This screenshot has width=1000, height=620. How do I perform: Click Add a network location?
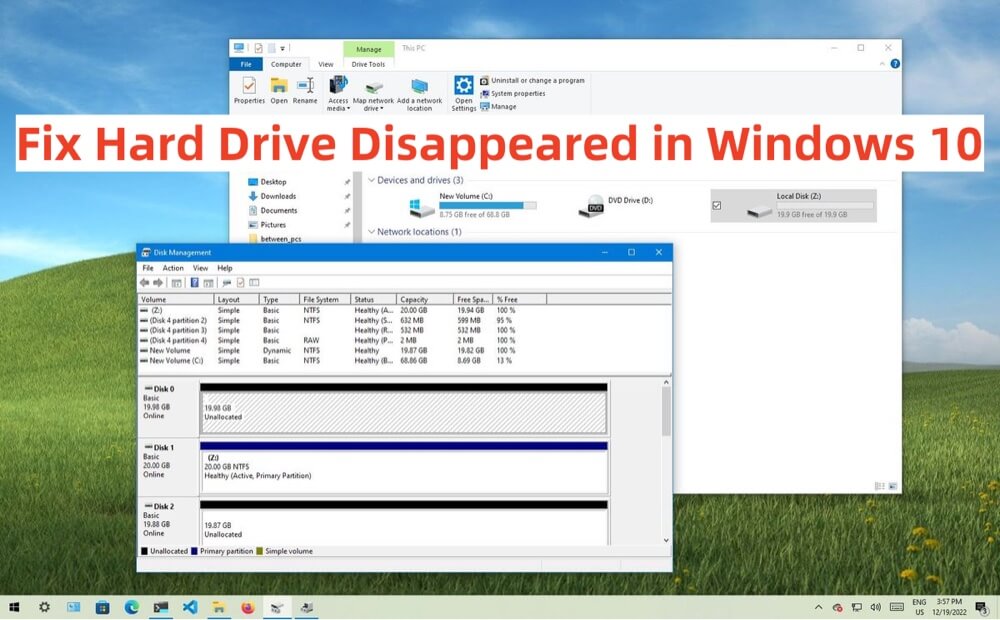(x=419, y=94)
